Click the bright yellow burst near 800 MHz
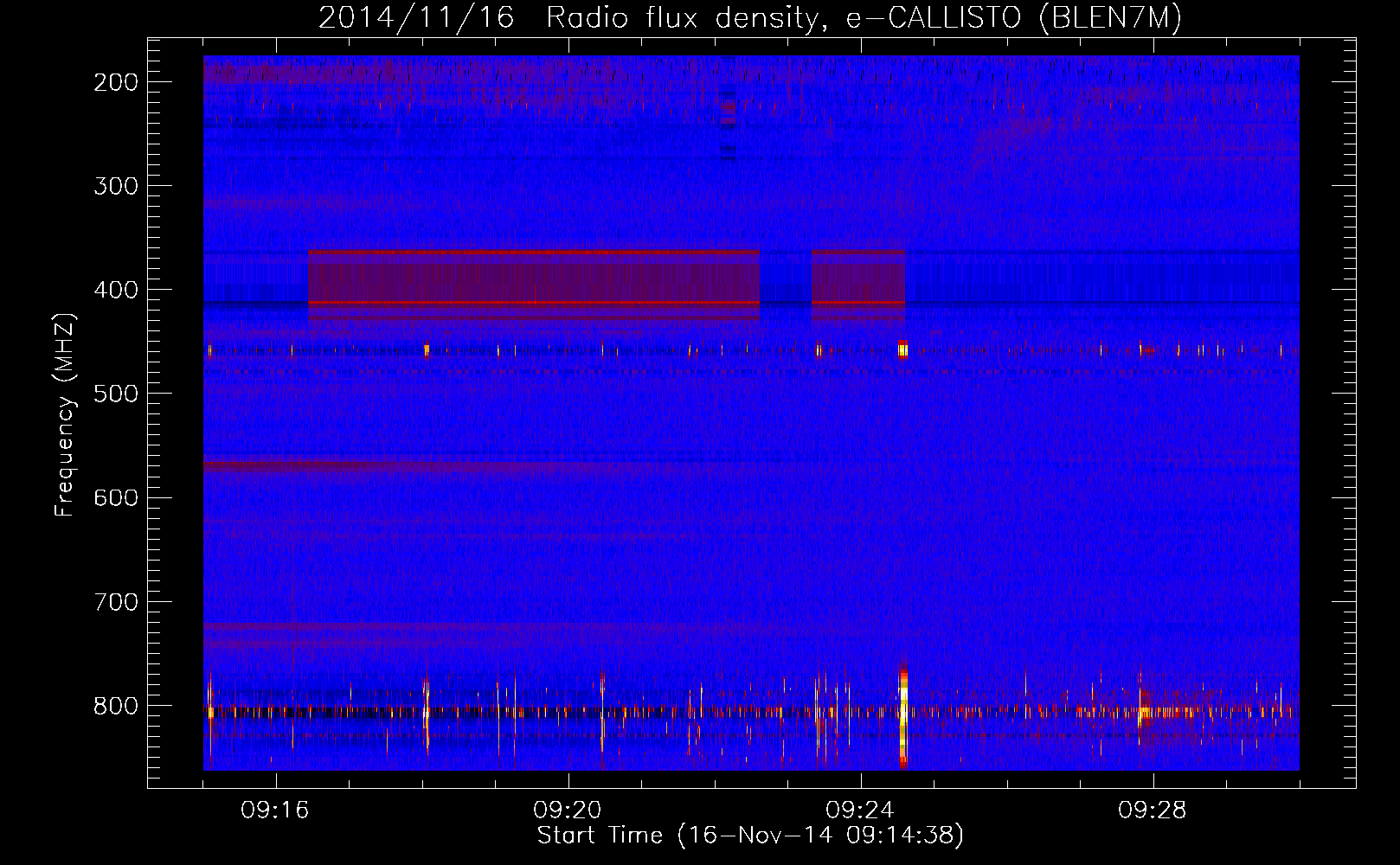Viewport: 1400px width, 865px height. tap(903, 715)
